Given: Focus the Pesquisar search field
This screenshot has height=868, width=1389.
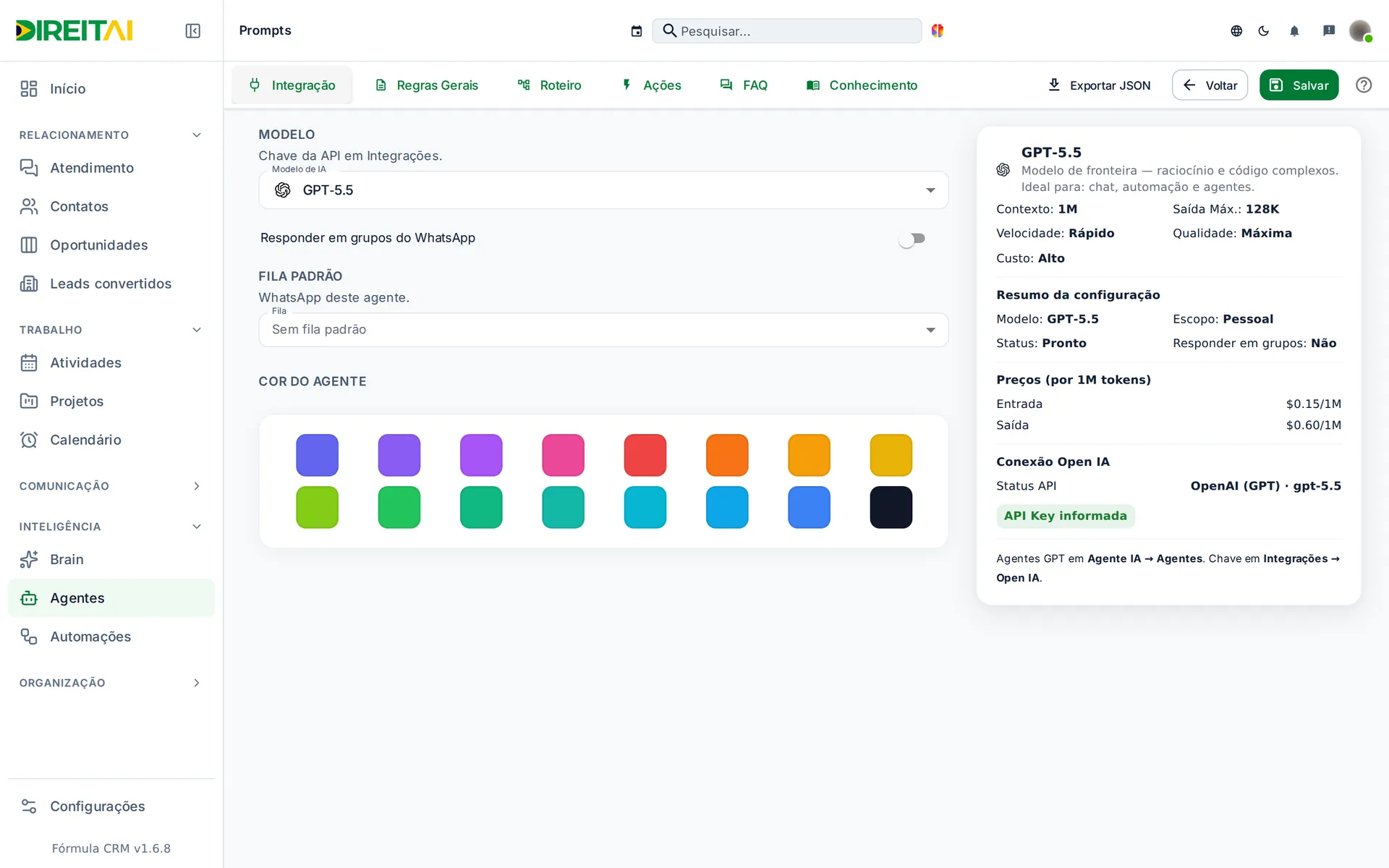Looking at the screenshot, I should (787, 30).
